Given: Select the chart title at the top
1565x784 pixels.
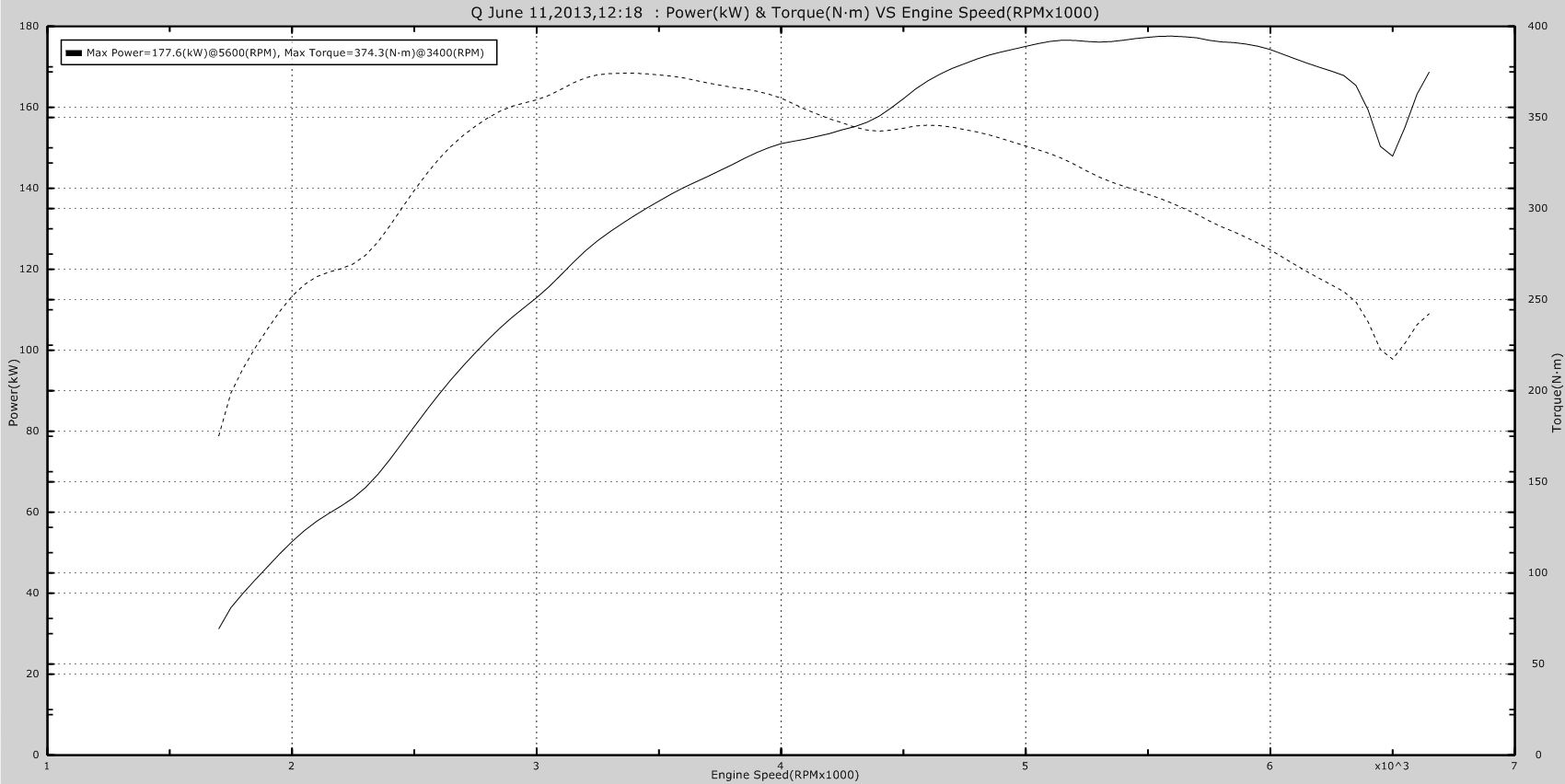Looking at the screenshot, I should 783,13.
